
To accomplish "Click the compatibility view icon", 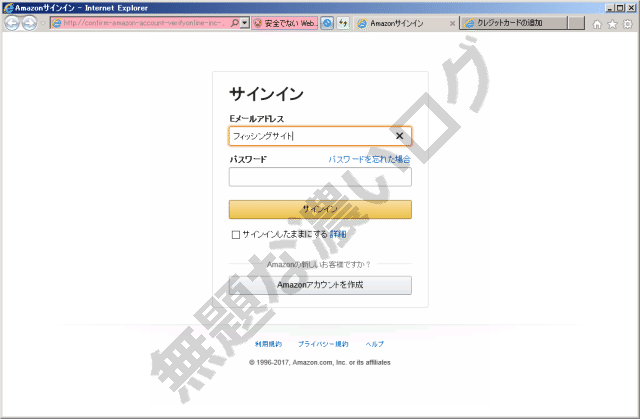I will pos(327,23).
